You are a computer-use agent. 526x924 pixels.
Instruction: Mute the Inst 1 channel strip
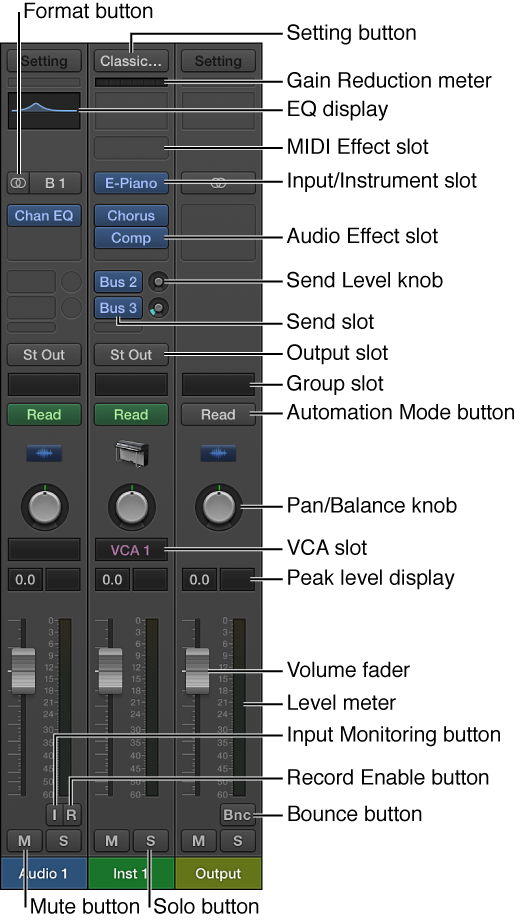(111, 841)
